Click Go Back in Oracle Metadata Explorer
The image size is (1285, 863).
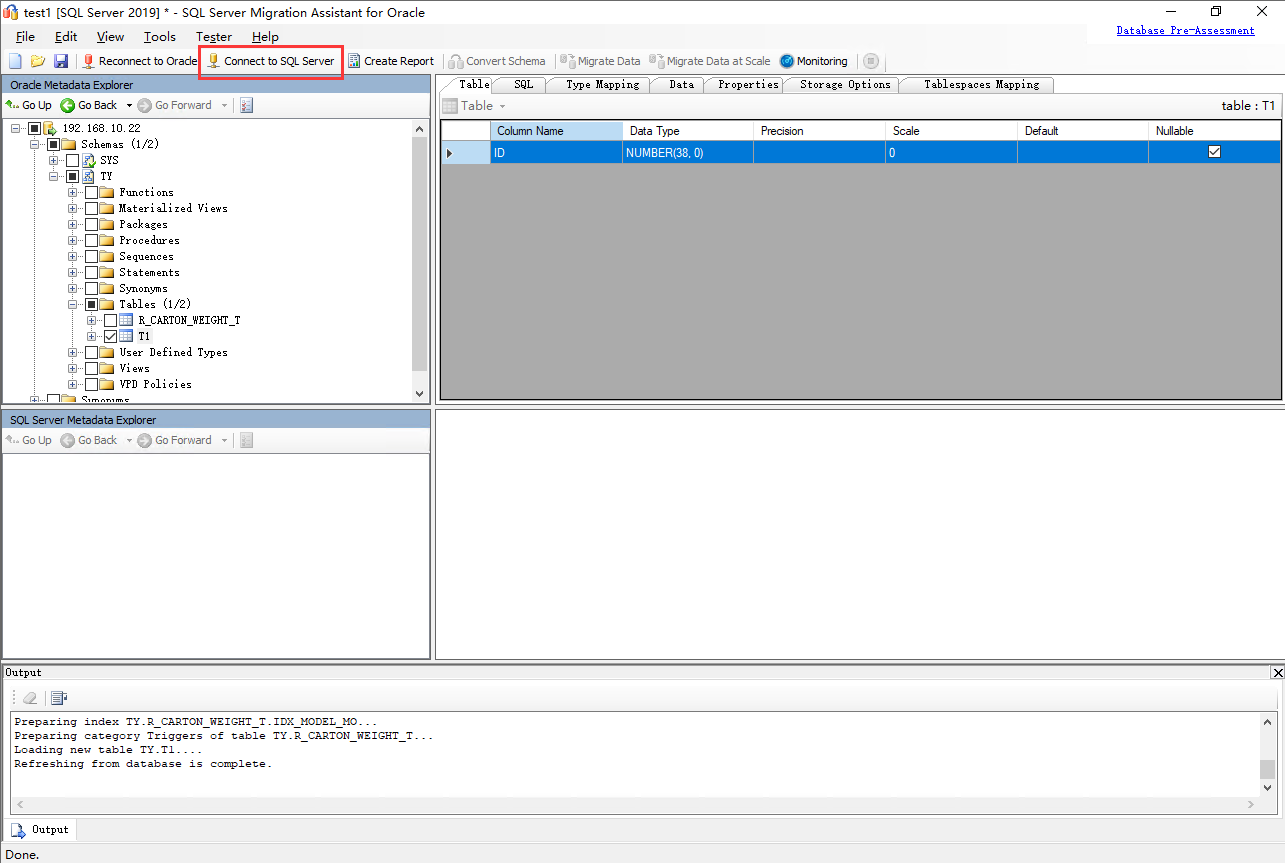89,105
